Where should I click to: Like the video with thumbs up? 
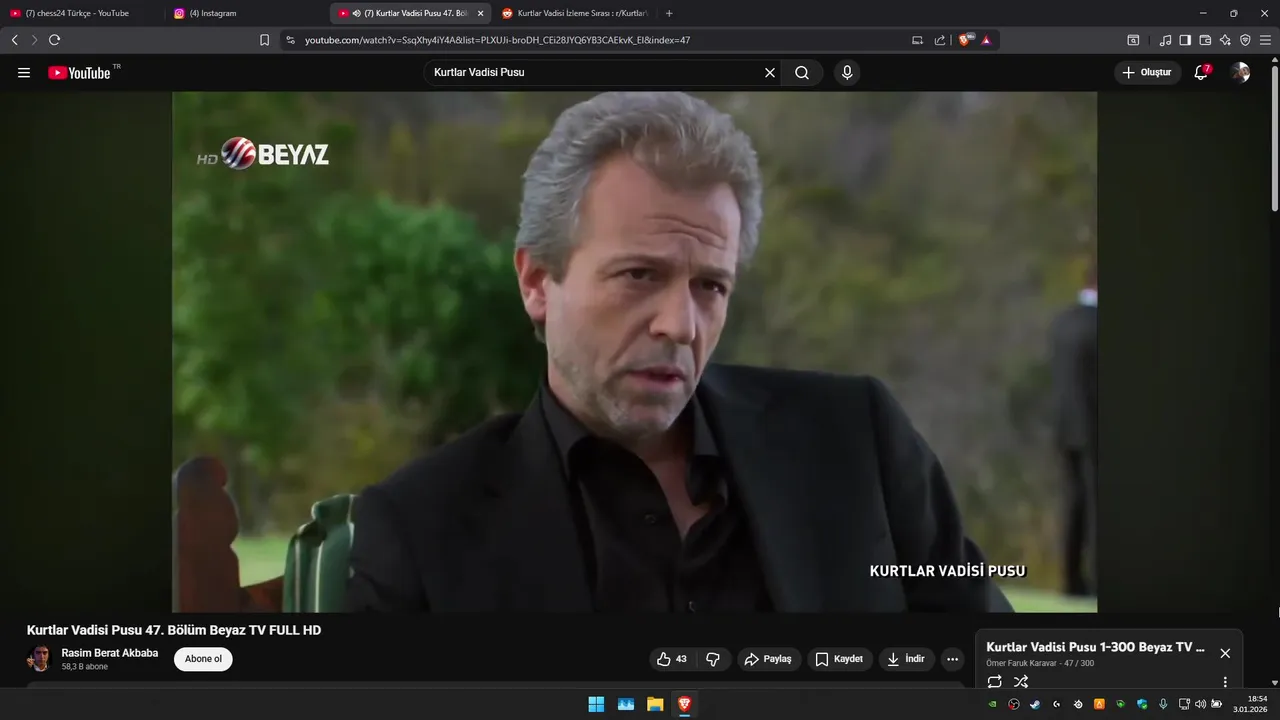(672, 659)
